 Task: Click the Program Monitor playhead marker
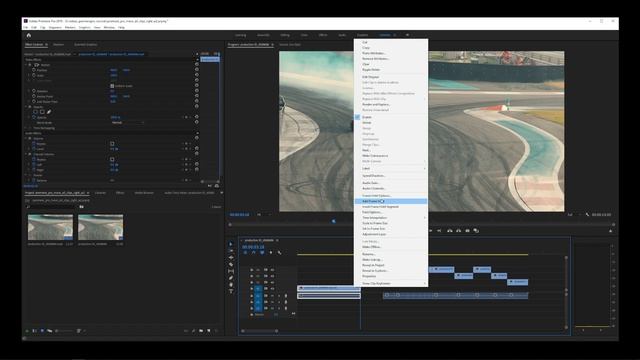click(x=333, y=221)
